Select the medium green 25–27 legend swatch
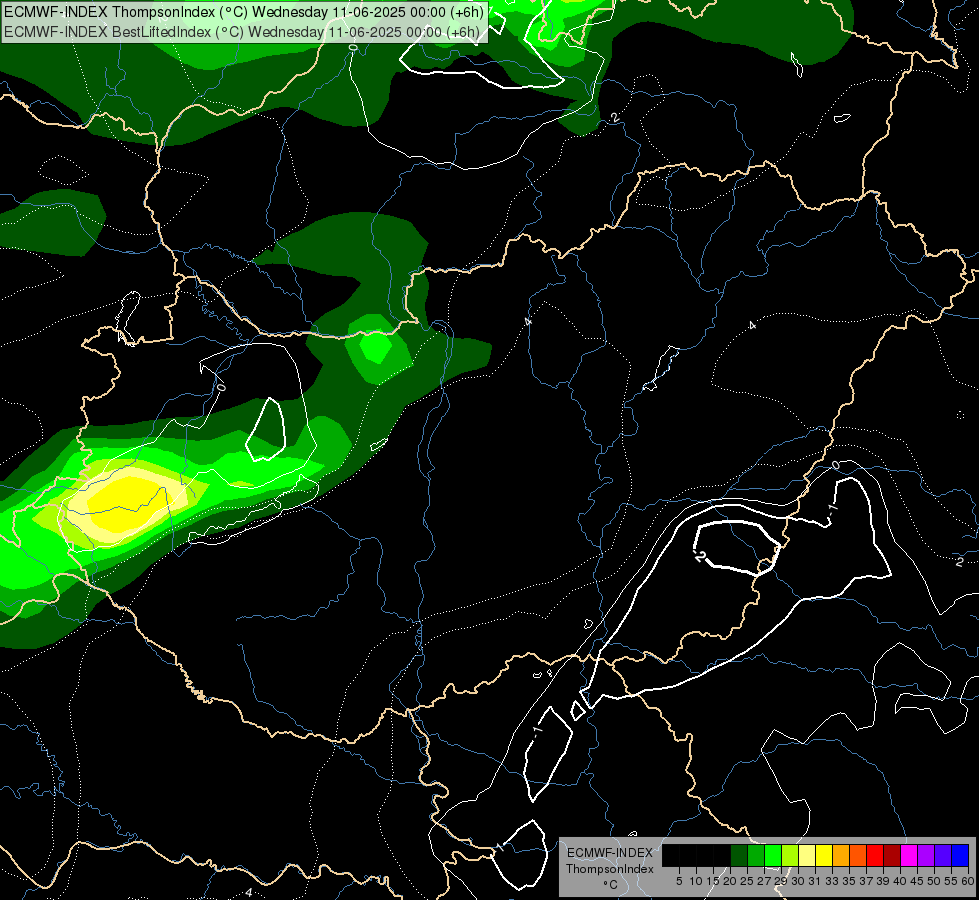The image size is (979, 900). pos(756,855)
